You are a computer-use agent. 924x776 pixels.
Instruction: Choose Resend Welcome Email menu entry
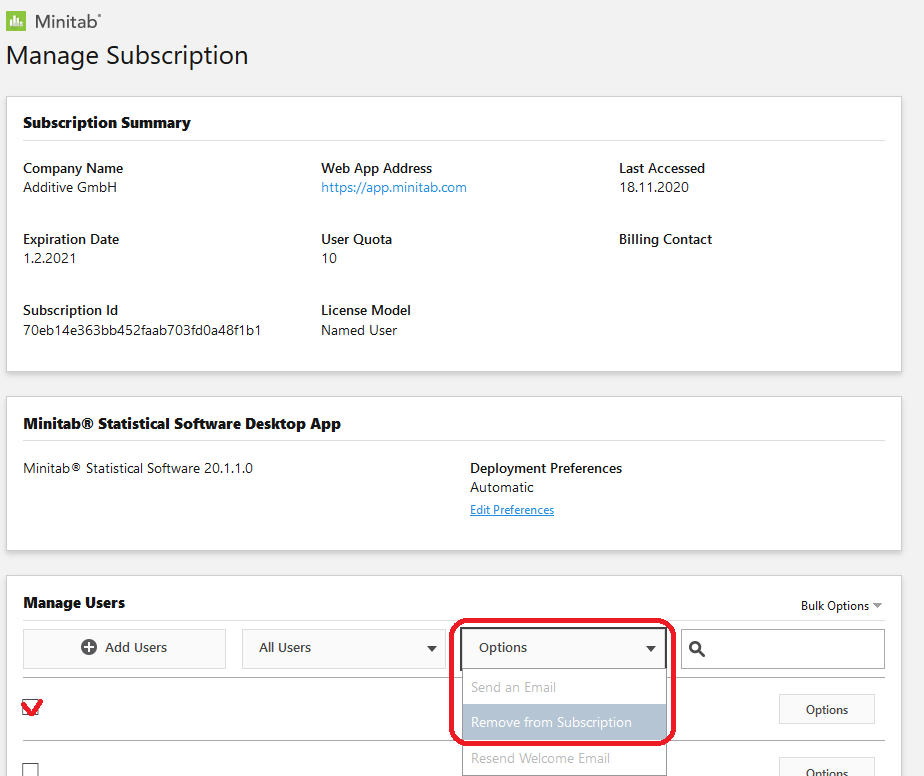coord(565,758)
